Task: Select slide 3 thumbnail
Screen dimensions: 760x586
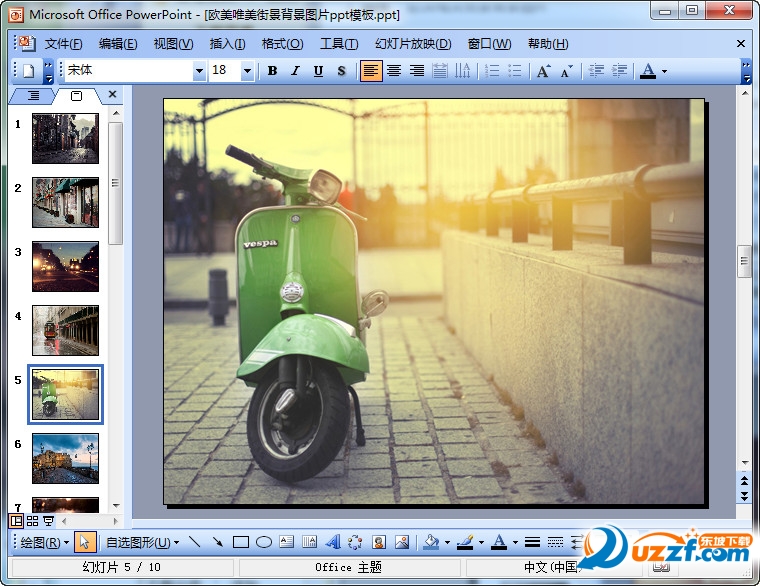Action: coord(65,266)
